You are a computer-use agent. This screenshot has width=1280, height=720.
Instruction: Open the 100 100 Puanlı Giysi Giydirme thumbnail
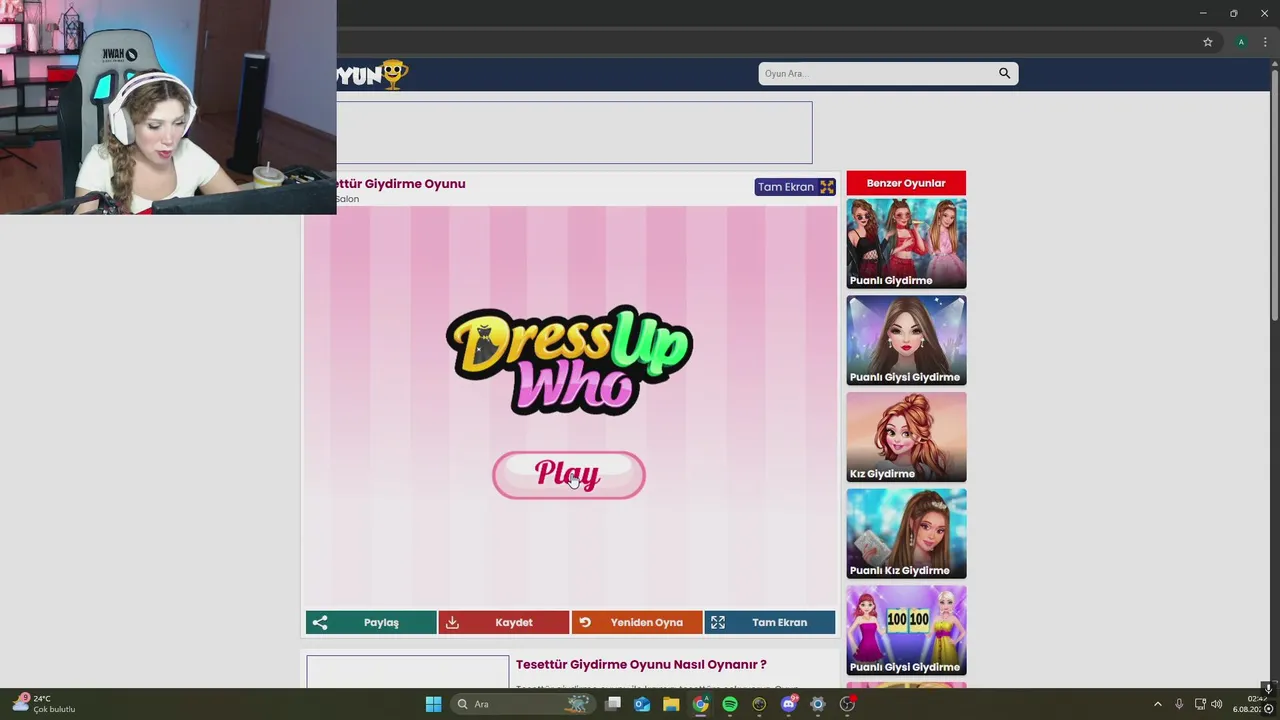click(x=906, y=630)
